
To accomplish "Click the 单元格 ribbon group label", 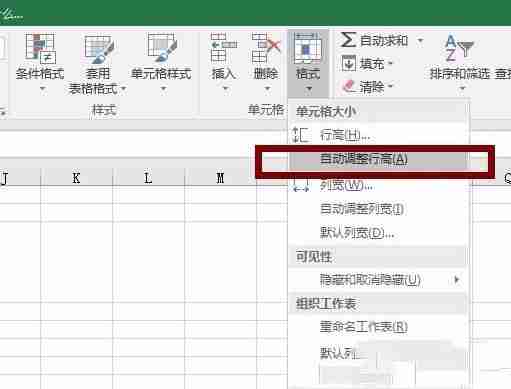I will (x=266, y=109).
